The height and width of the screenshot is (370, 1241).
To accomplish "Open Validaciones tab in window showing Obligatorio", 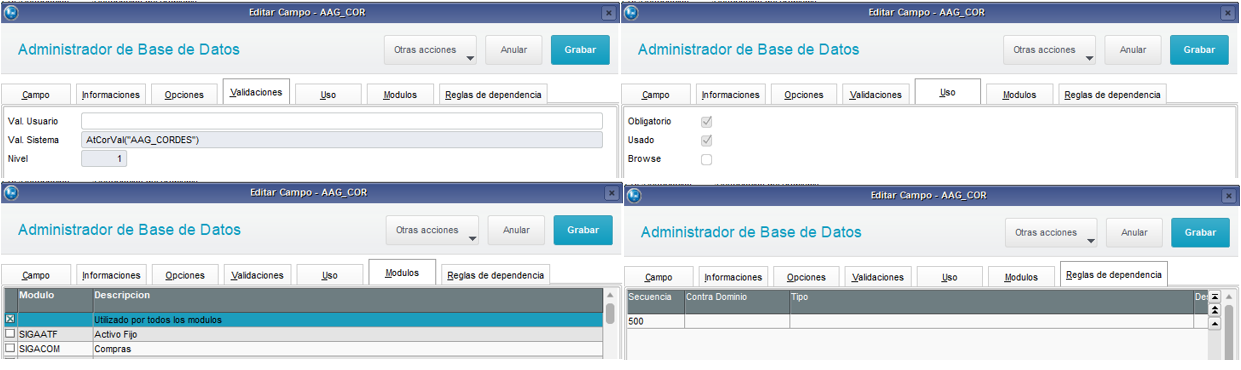I will (x=876, y=95).
